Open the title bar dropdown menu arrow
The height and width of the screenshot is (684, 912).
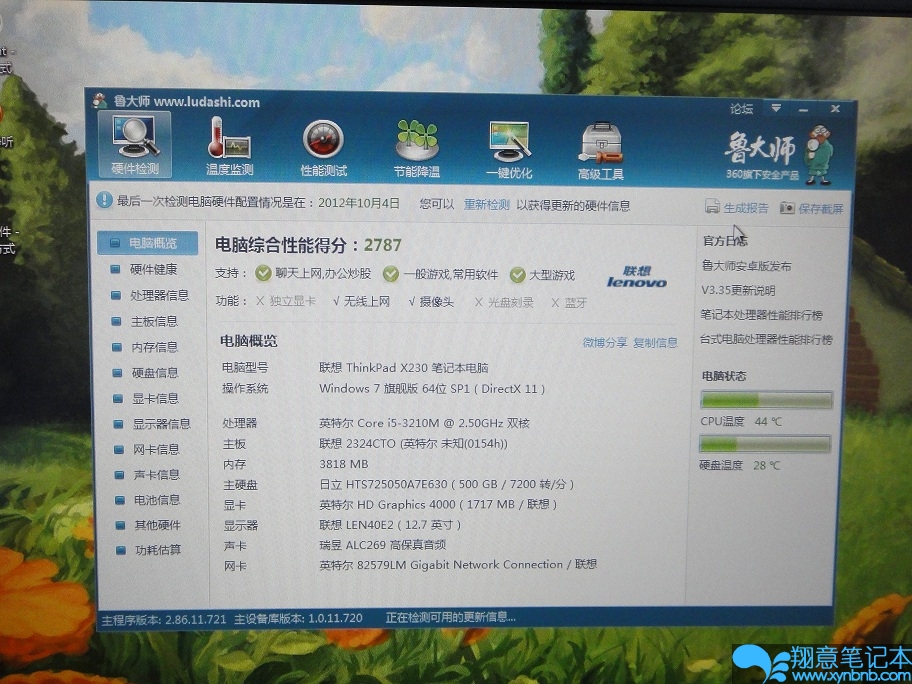click(x=776, y=108)
